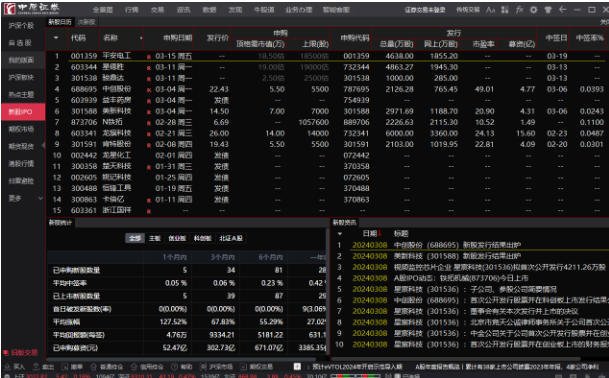The width and height of the screenshot is (609, 378).
Task: Select 自选股 in the left sidebar
Action: pyautogui.click(x=20, y=43)
